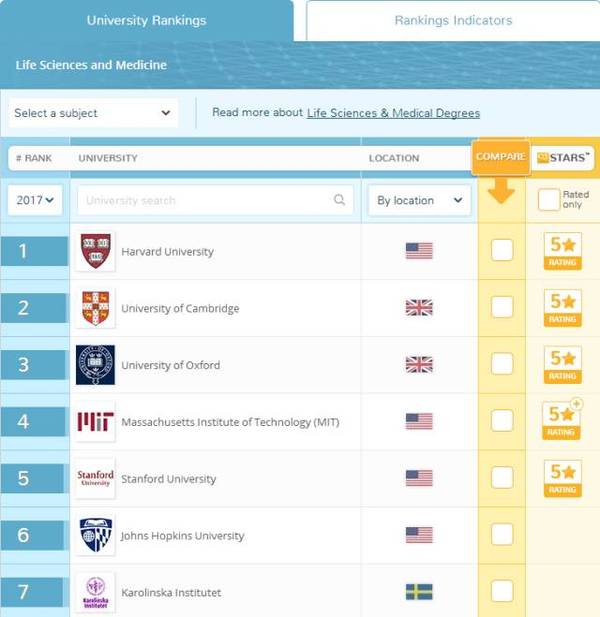Click rank number 7

click(23, 592)
